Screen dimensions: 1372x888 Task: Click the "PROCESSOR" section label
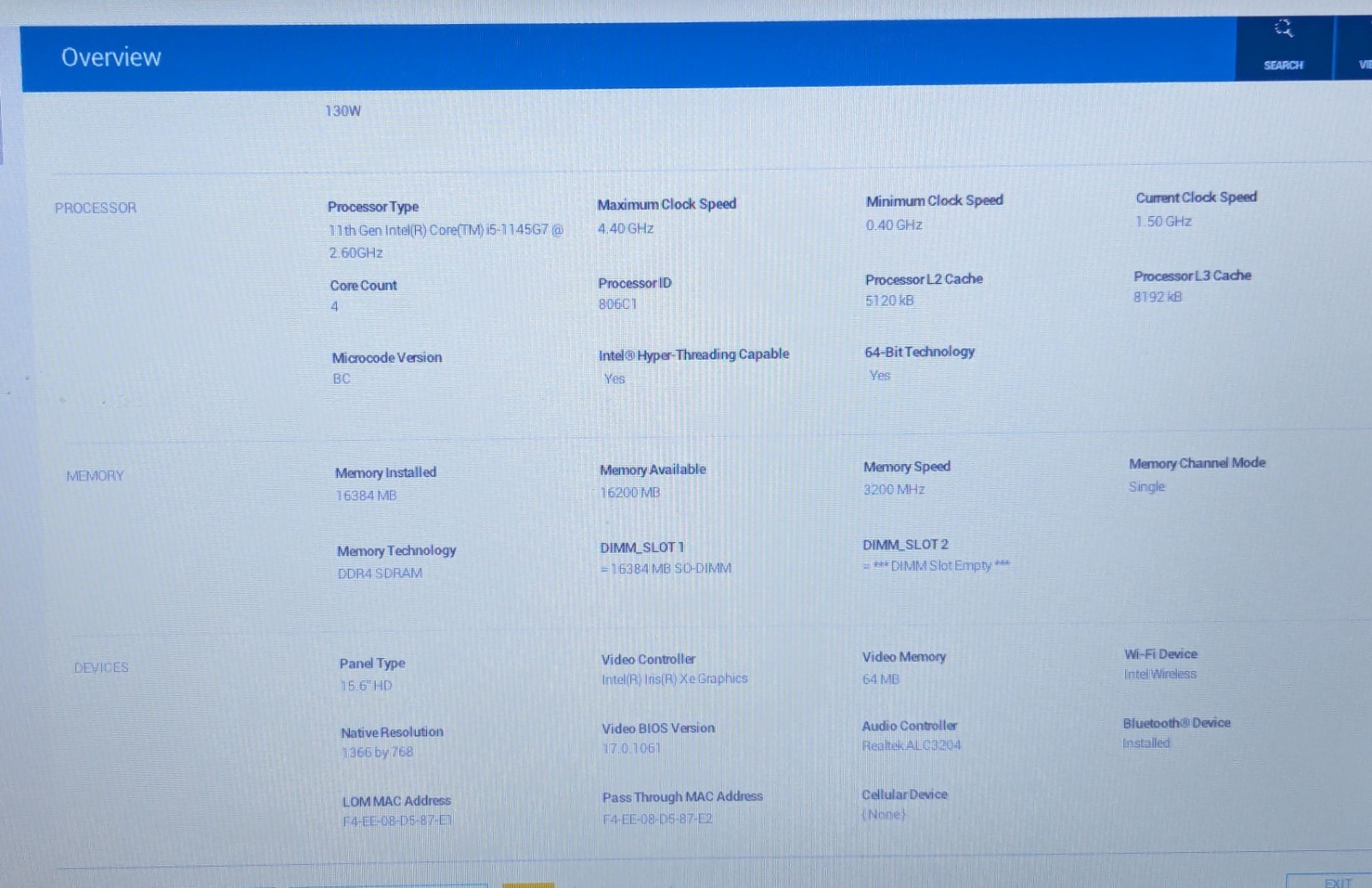[95, 208]
